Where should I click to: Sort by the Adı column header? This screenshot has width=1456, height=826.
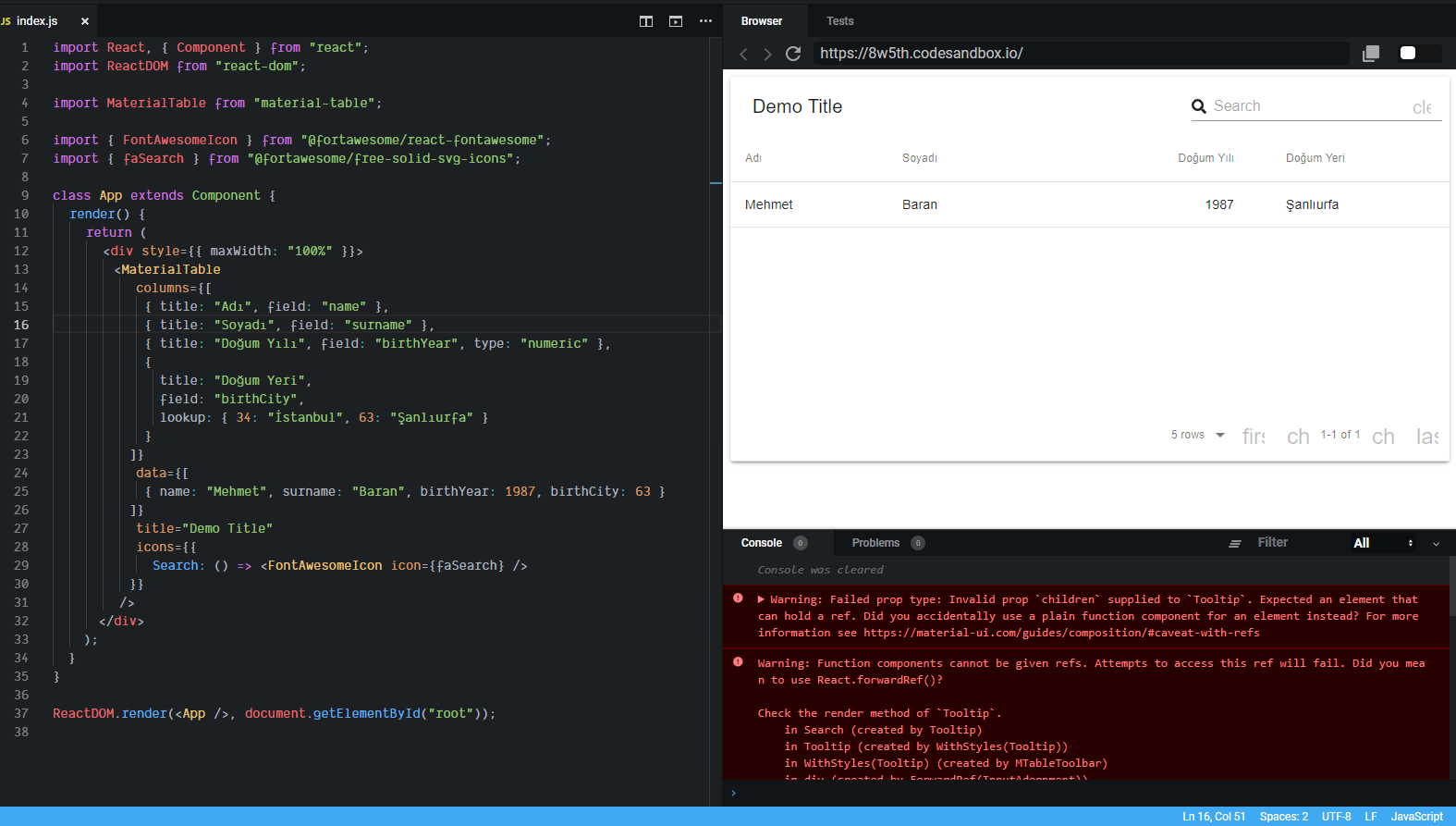click(x=753, y=158)
